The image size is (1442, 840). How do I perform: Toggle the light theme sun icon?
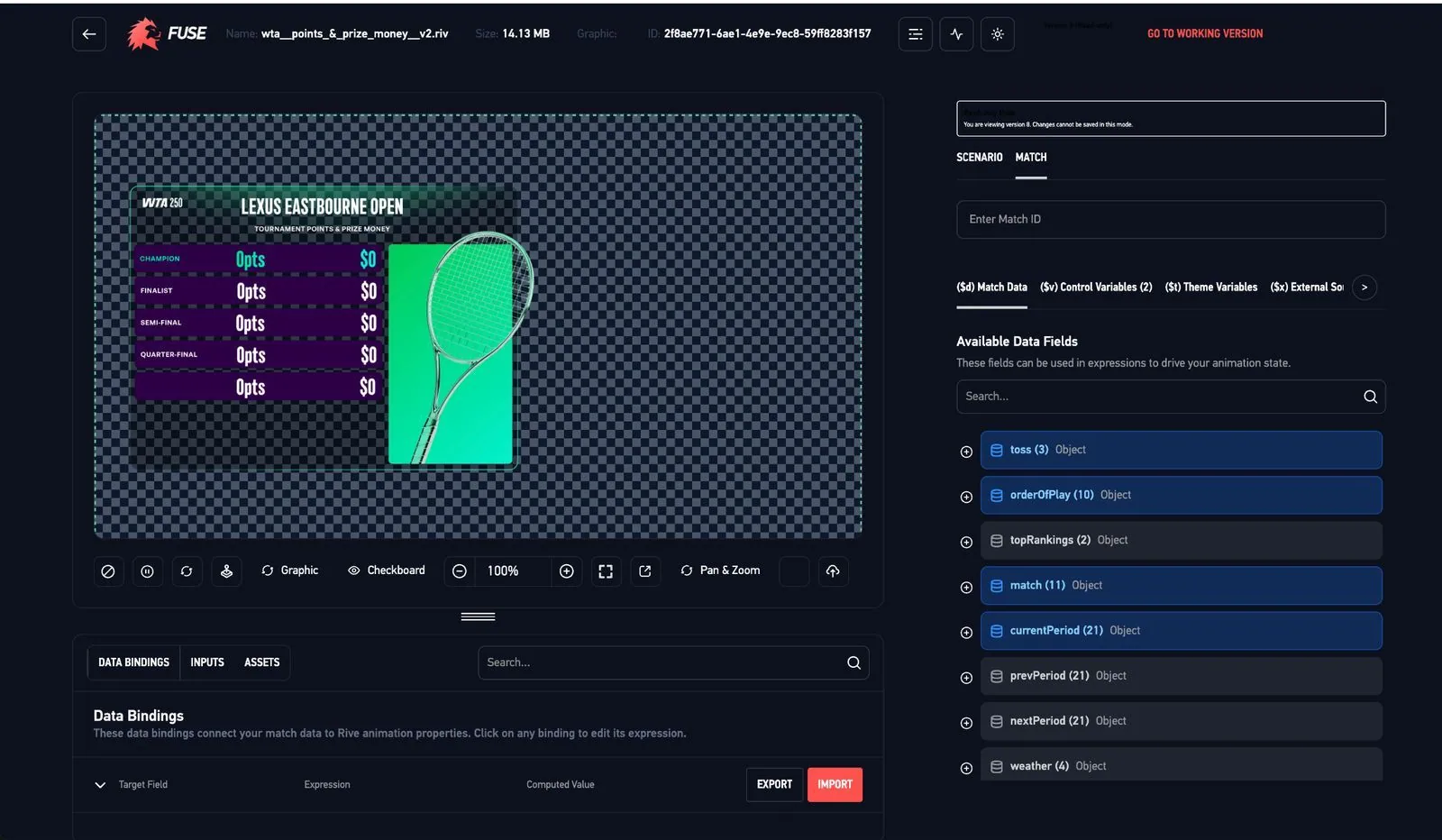[x=998, y=34]
